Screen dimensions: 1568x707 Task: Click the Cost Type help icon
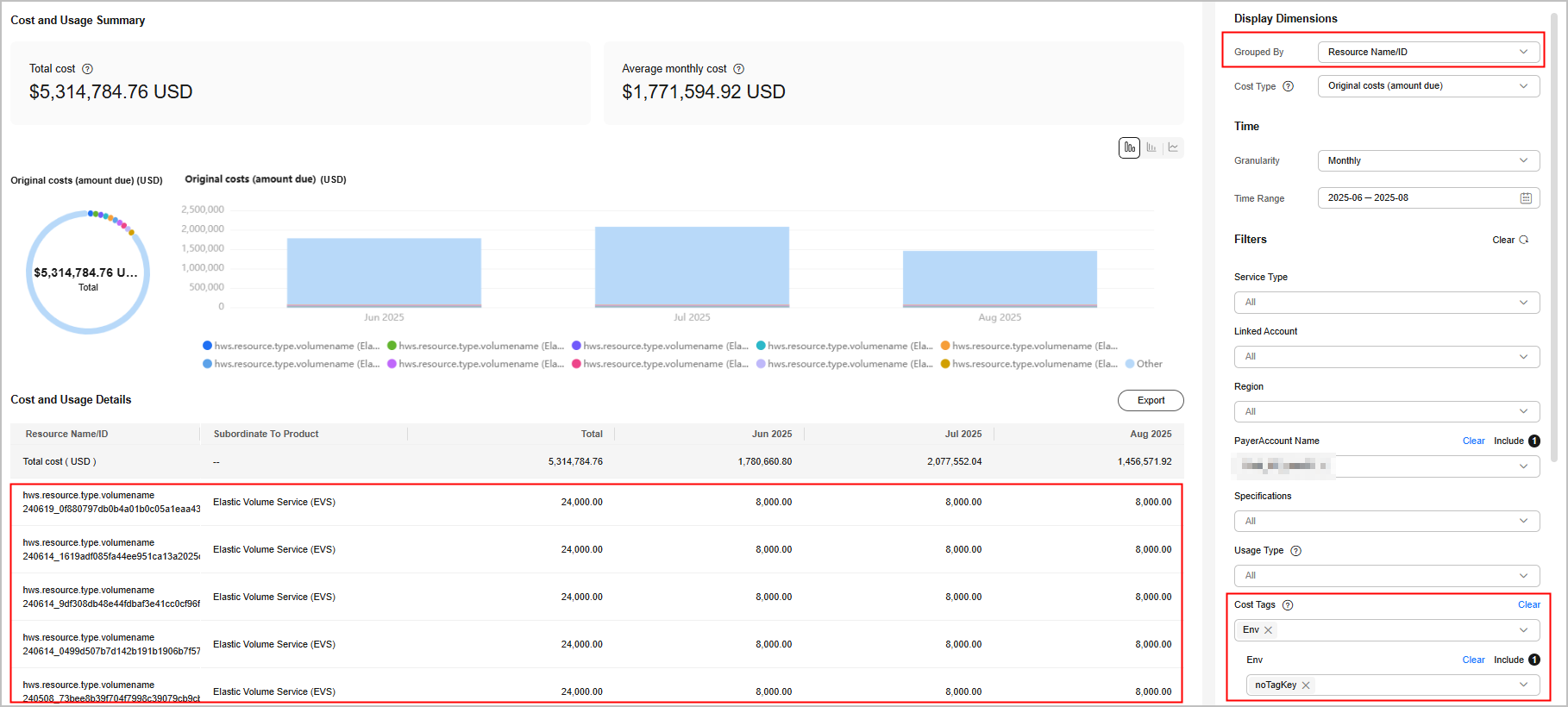coord(1288,86)
